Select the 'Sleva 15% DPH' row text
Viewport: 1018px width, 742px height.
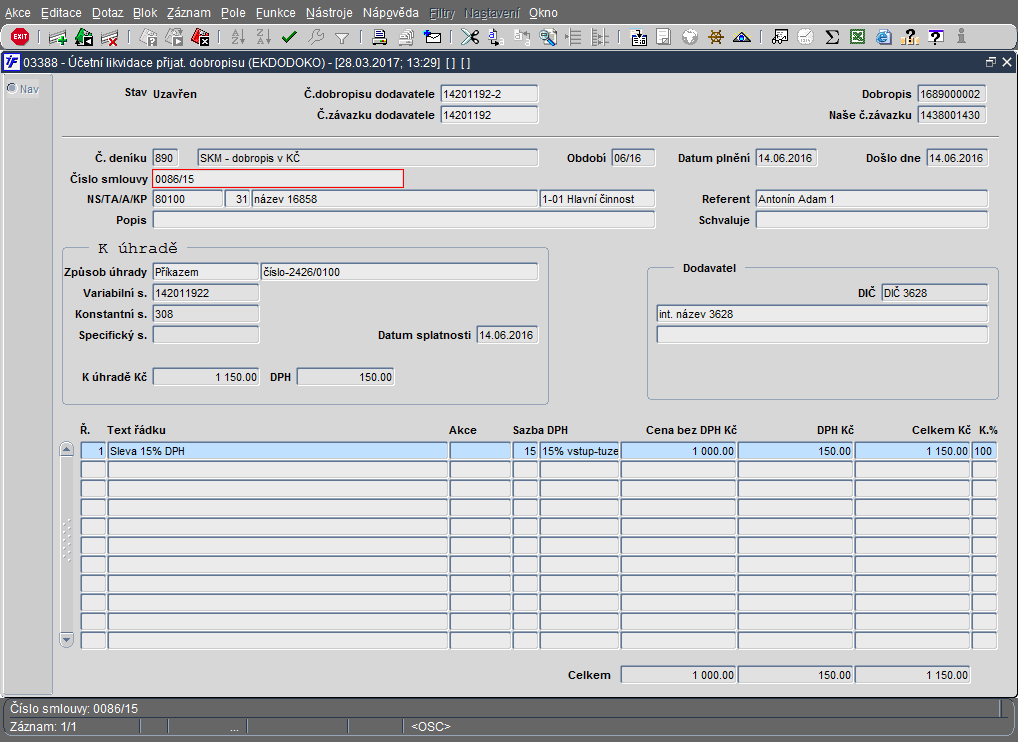277,451
